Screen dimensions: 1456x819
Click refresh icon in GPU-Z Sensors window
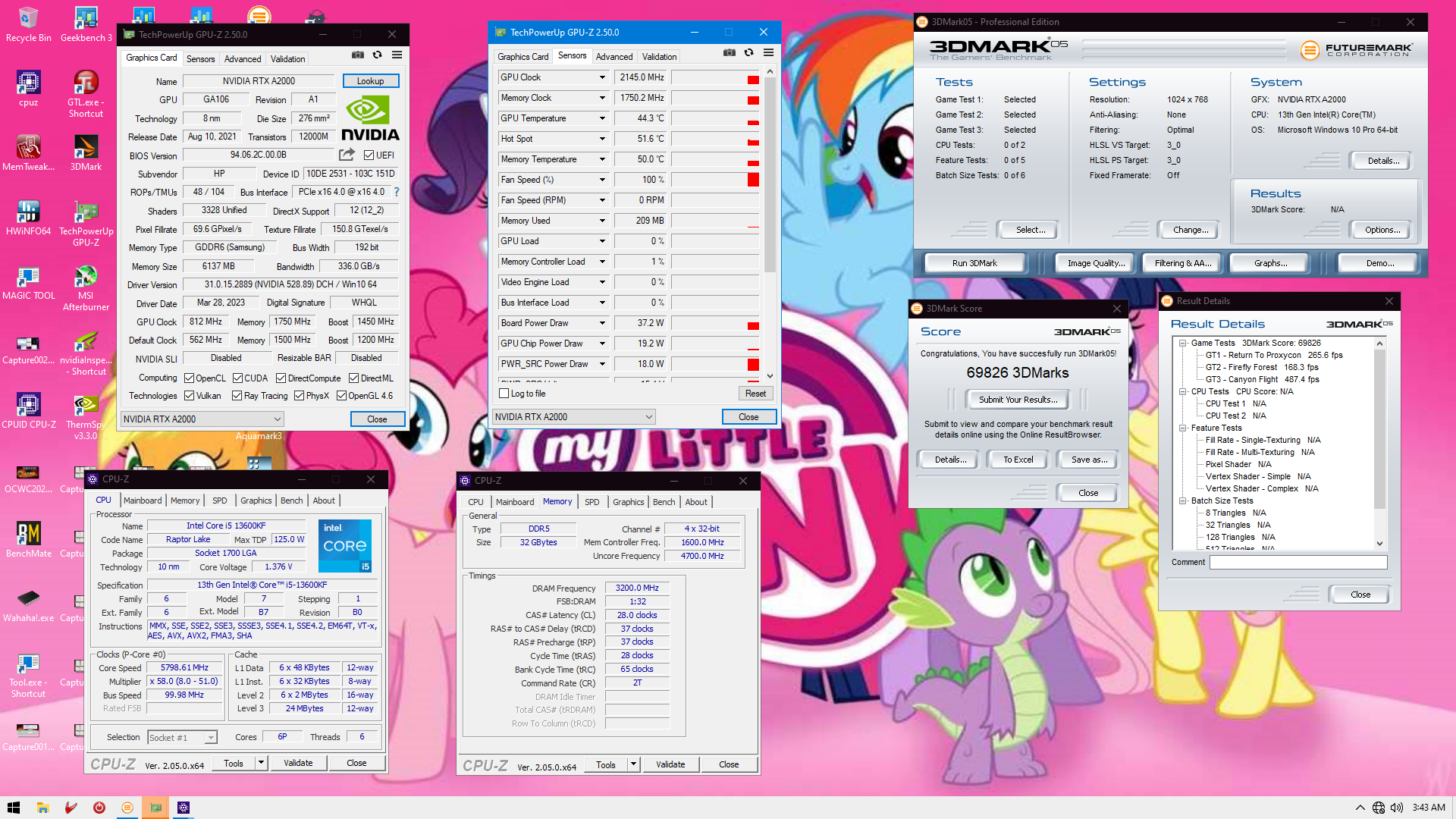click(748, 53)
